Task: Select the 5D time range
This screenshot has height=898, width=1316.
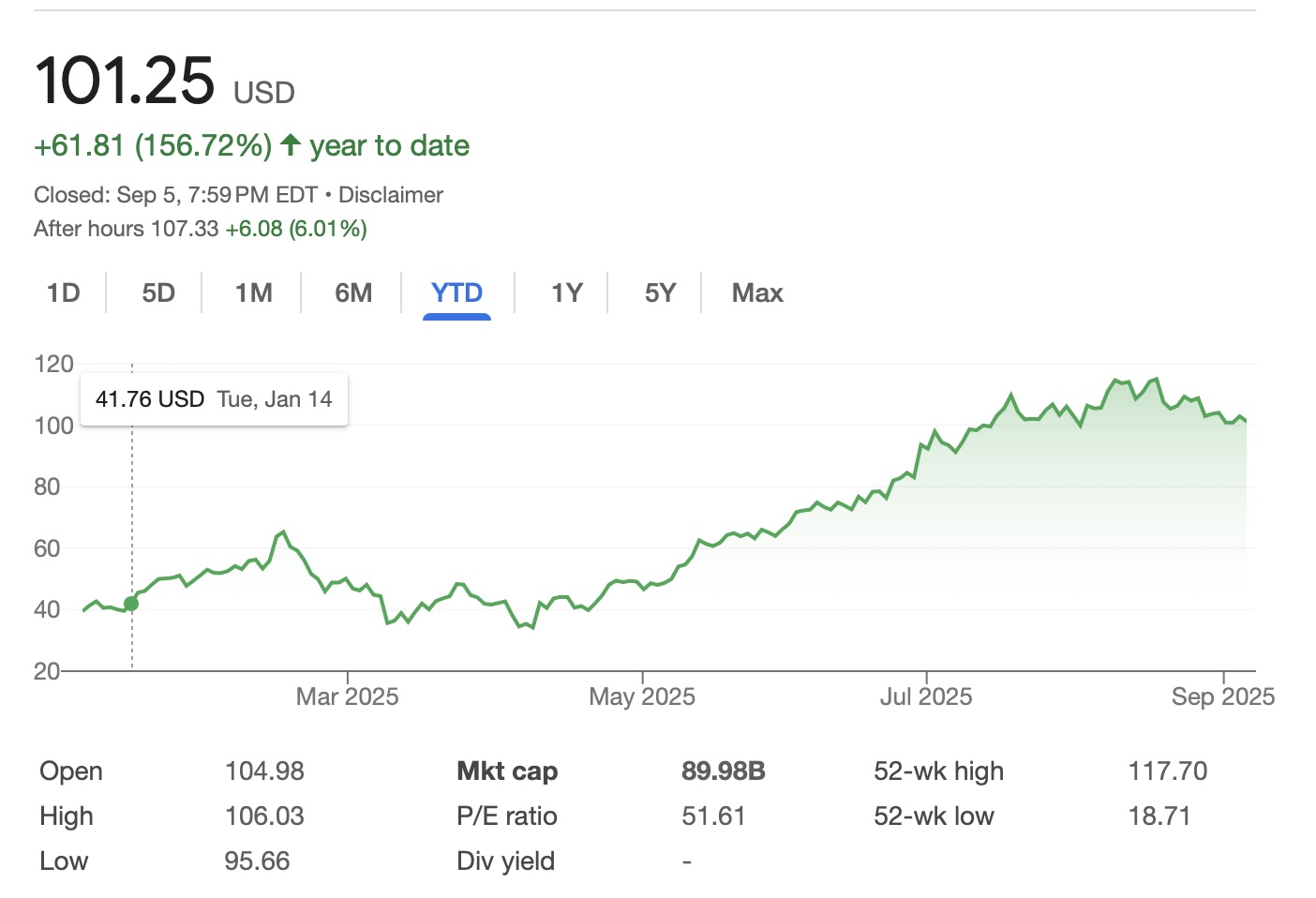Action: (157, 292)
